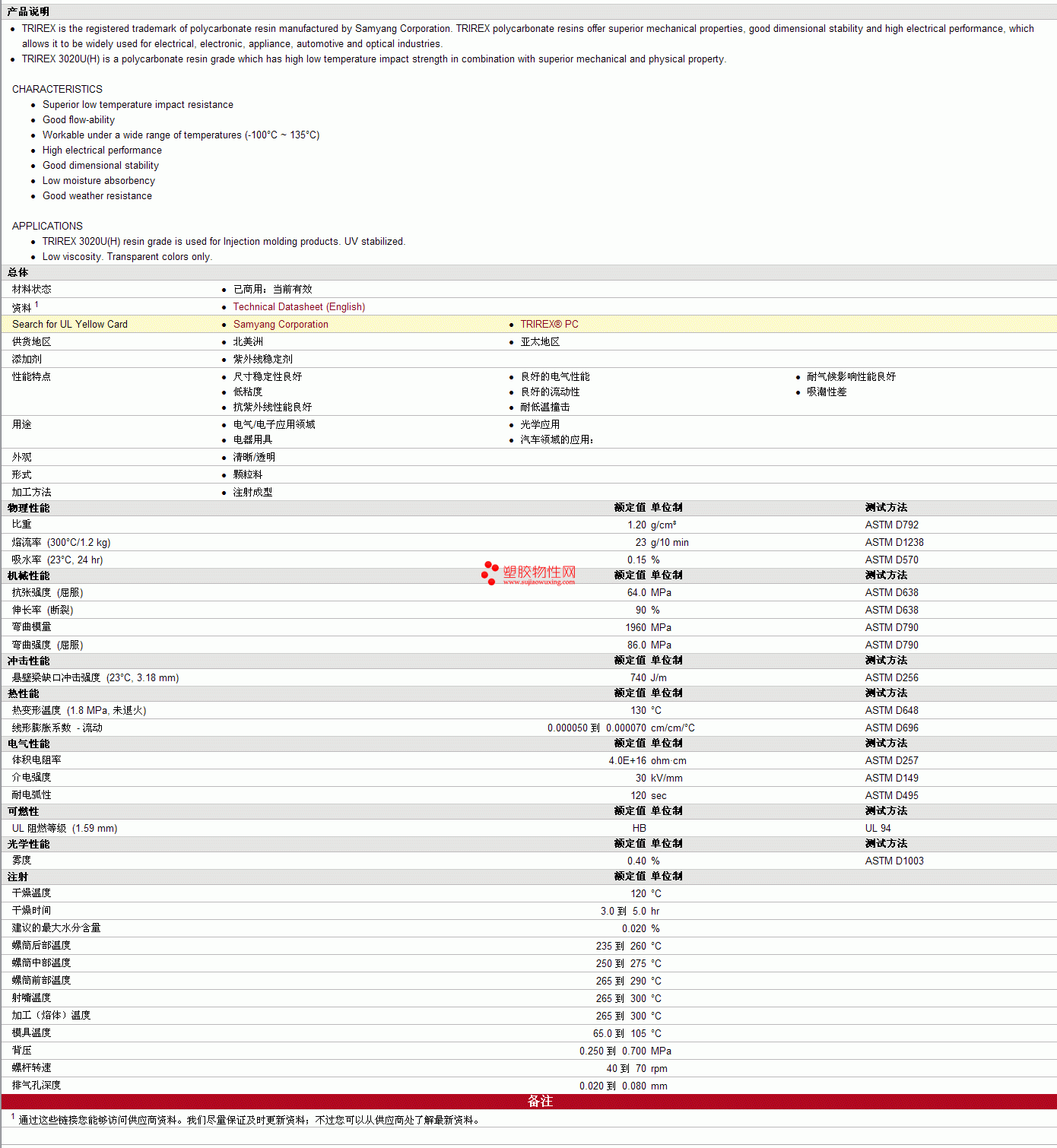Viewport: 1057px width, 1148px height.
Task: Select the 'Good flow-ability' bullet
Action: click(78, 120)
